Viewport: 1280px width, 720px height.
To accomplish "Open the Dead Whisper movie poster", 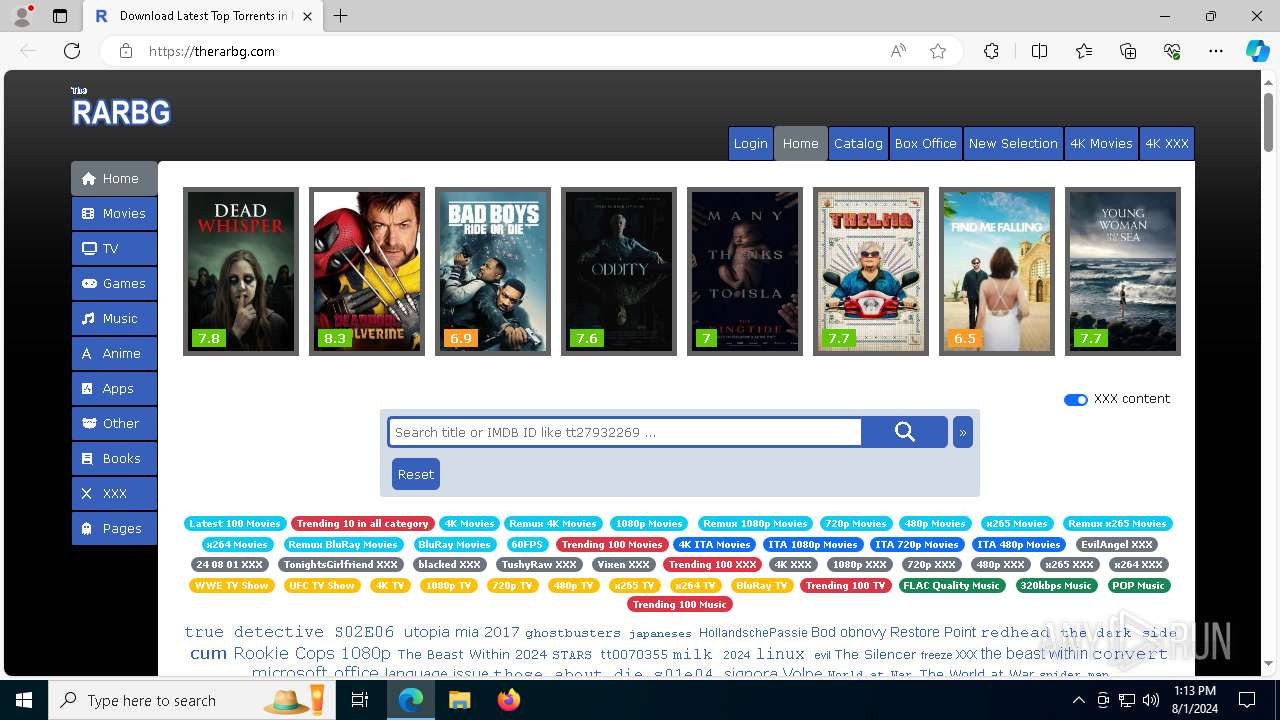I will click(241, 271).
